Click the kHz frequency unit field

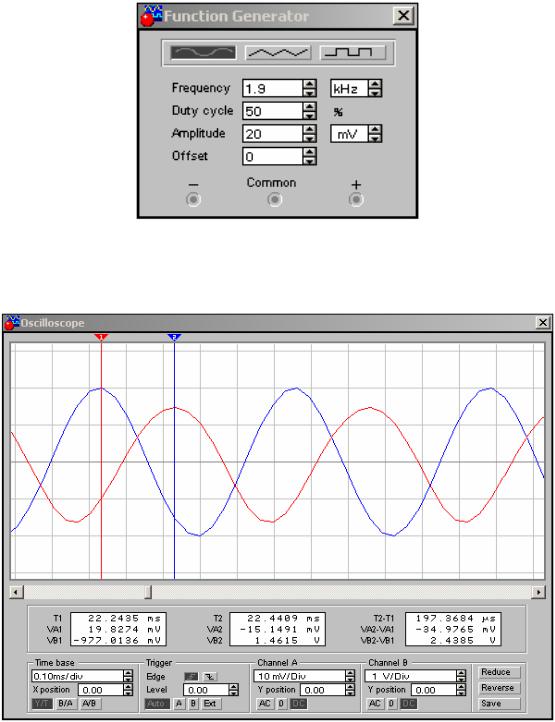click(x=349, y=88)
